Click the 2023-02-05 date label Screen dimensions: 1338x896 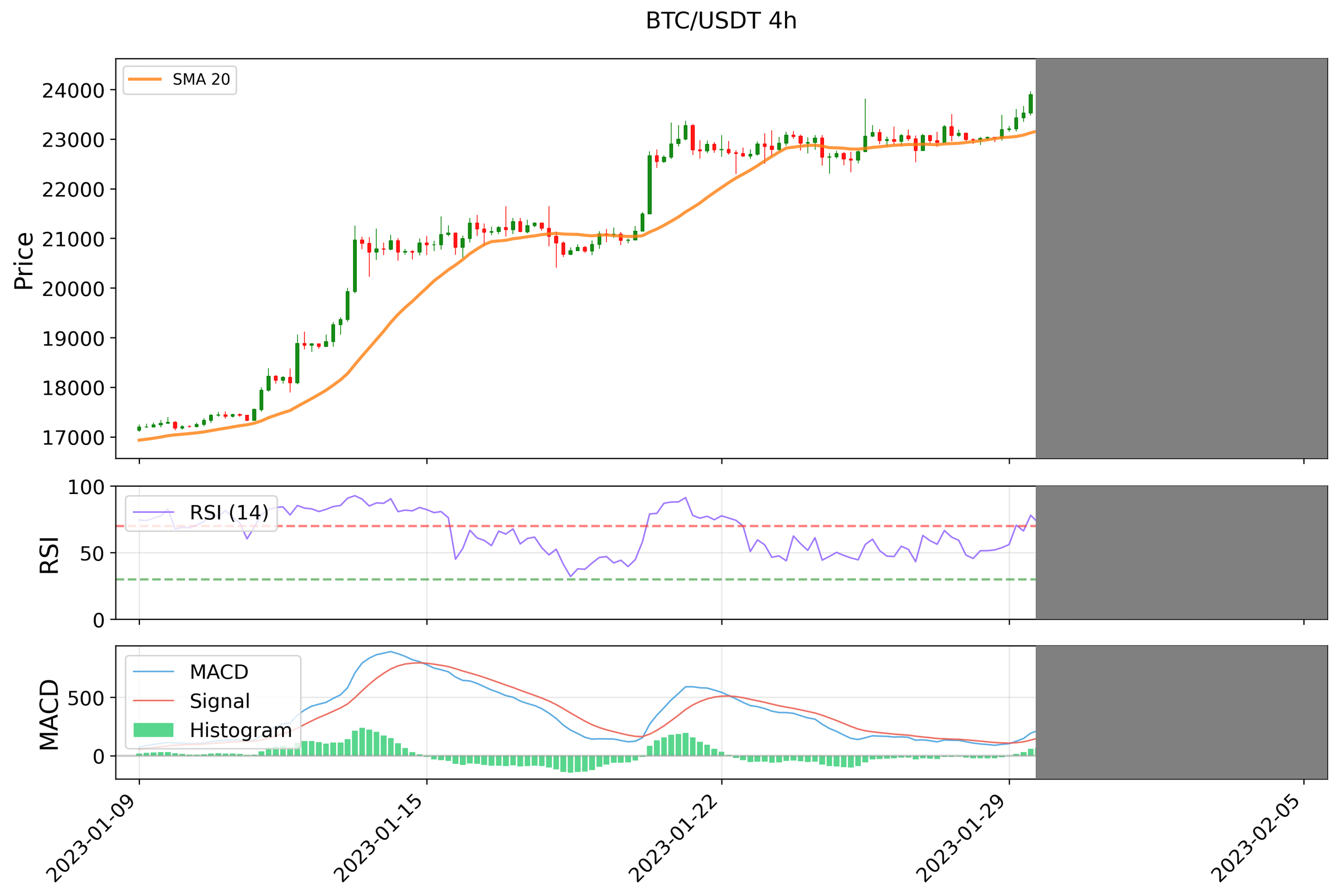pyautogui.click(x=1256, y=837)
